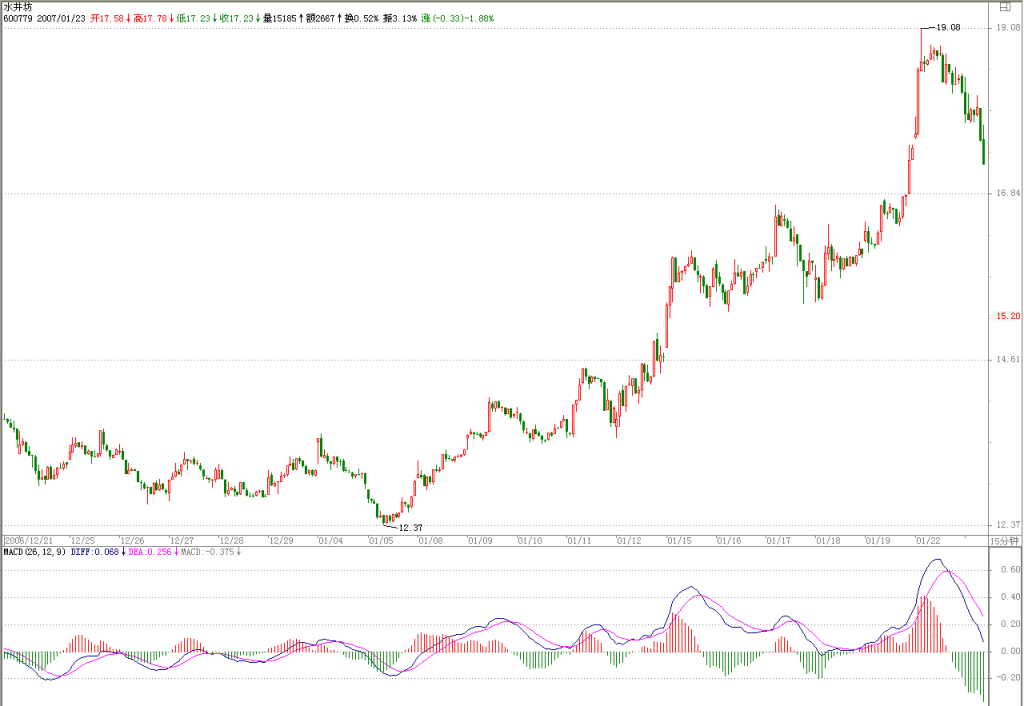Click the 01/05 date on the time axis

click(381, 541)
